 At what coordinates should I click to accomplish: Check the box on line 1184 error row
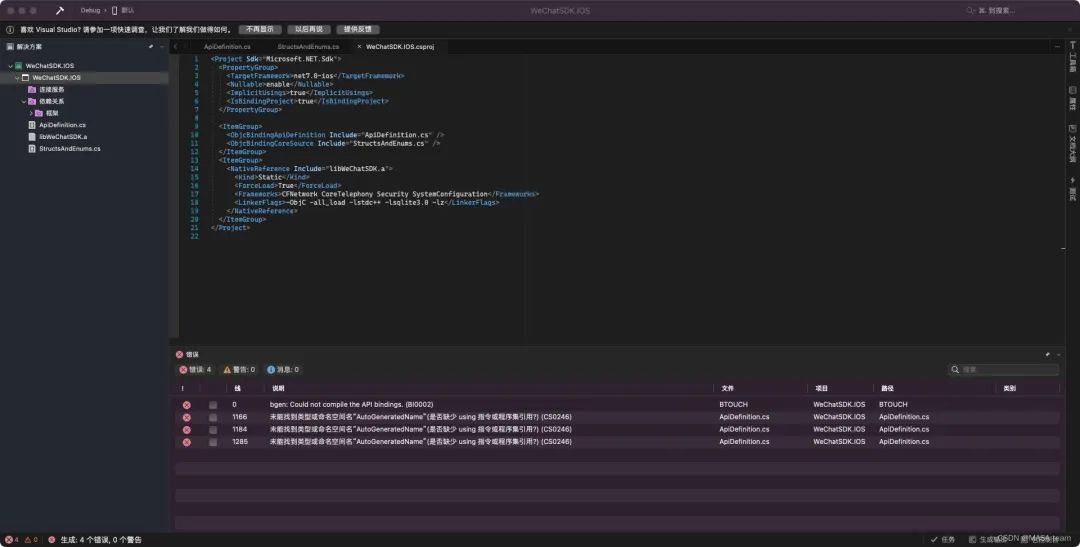(213, 430)
